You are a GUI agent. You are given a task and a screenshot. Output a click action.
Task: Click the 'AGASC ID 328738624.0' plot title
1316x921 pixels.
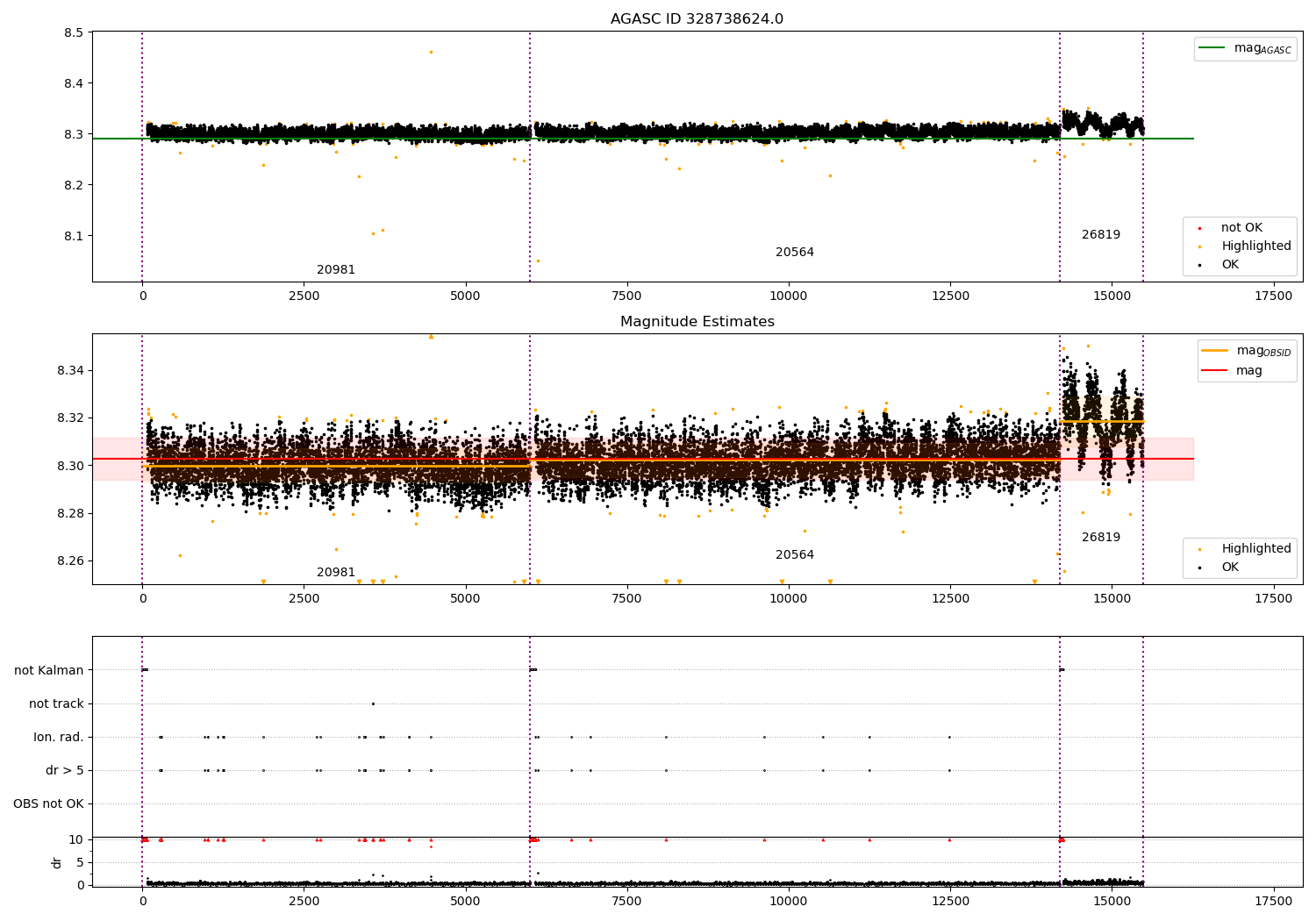[x=697, y=19]
